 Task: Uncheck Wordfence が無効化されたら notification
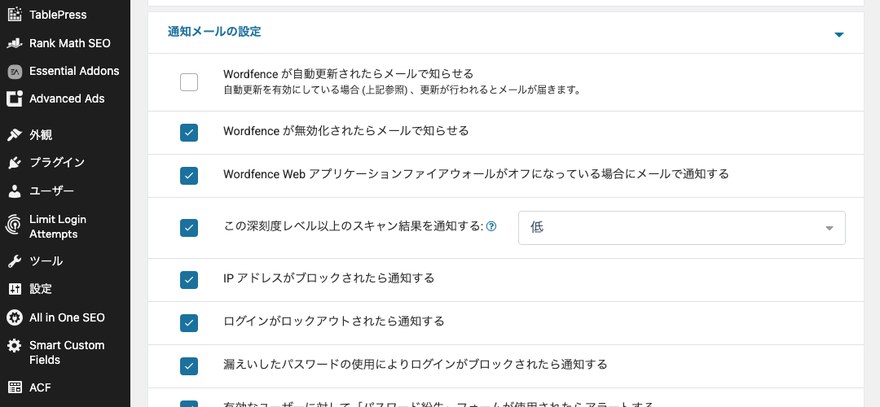tap(189, 132)
